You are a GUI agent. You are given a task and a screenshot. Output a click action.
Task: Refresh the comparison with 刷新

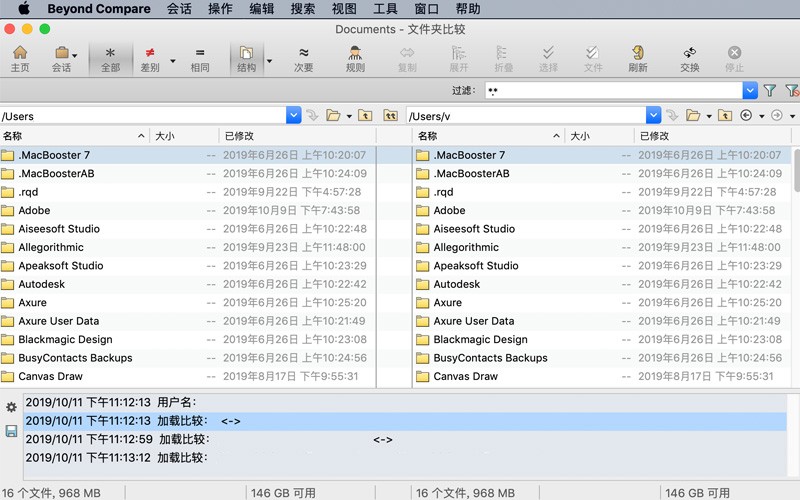638,59
